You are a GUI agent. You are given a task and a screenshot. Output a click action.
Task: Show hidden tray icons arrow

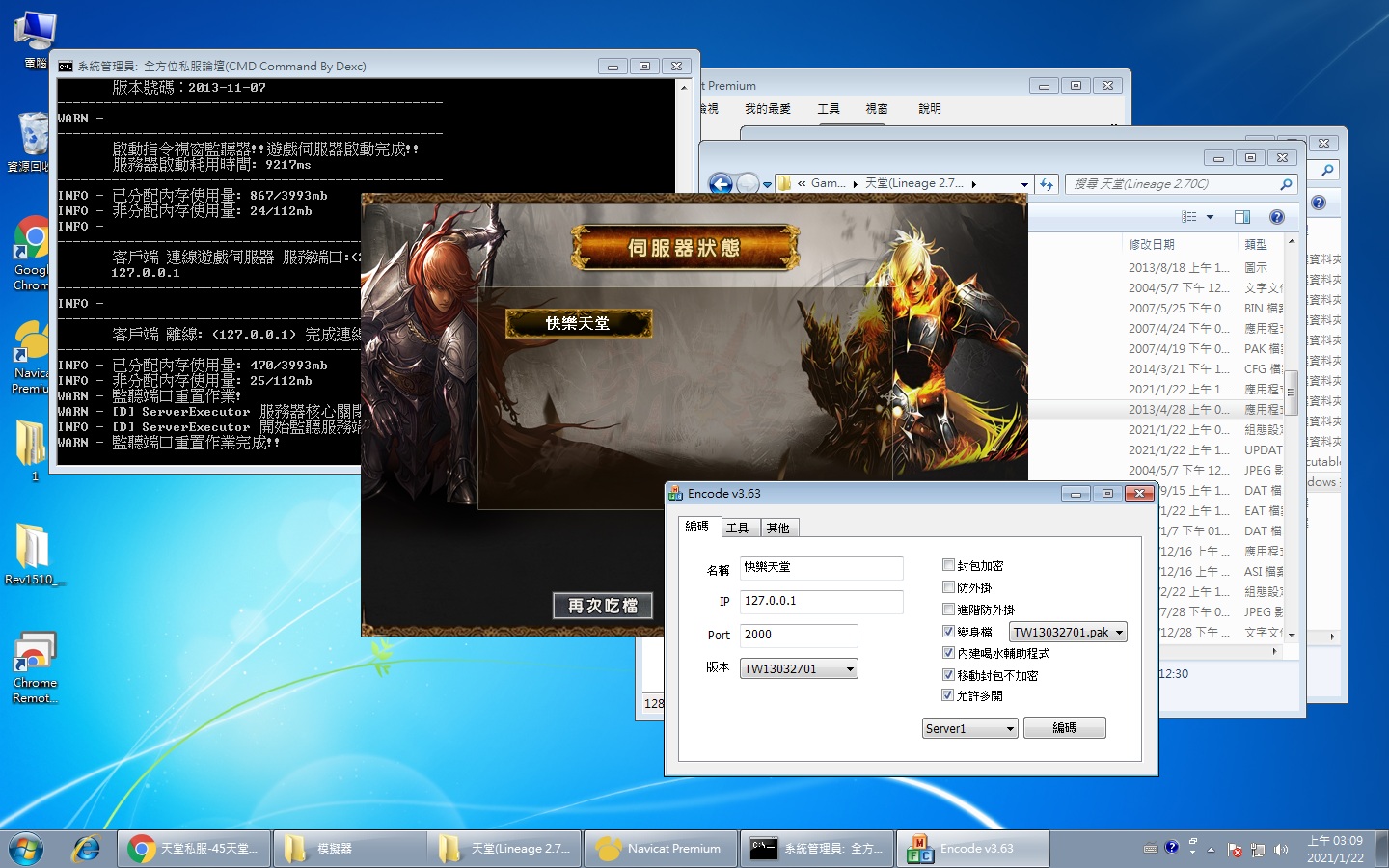coord(1212,850)
